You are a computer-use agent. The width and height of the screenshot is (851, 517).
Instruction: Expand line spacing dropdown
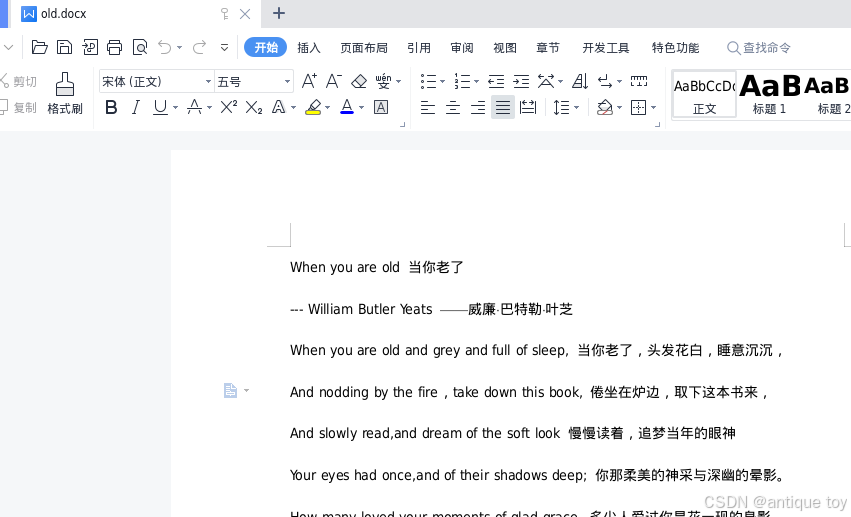coord(576,108)
